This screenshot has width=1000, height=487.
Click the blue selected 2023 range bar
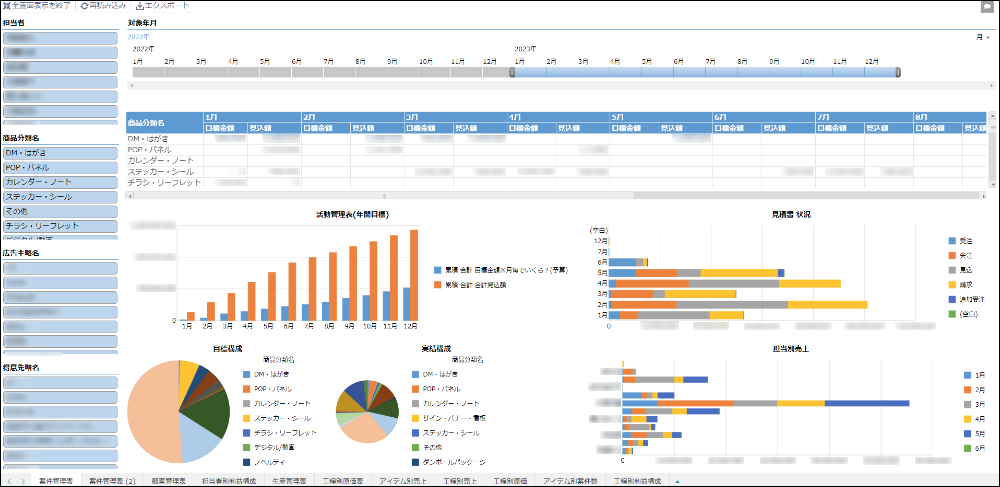click(x=705, y=73)
